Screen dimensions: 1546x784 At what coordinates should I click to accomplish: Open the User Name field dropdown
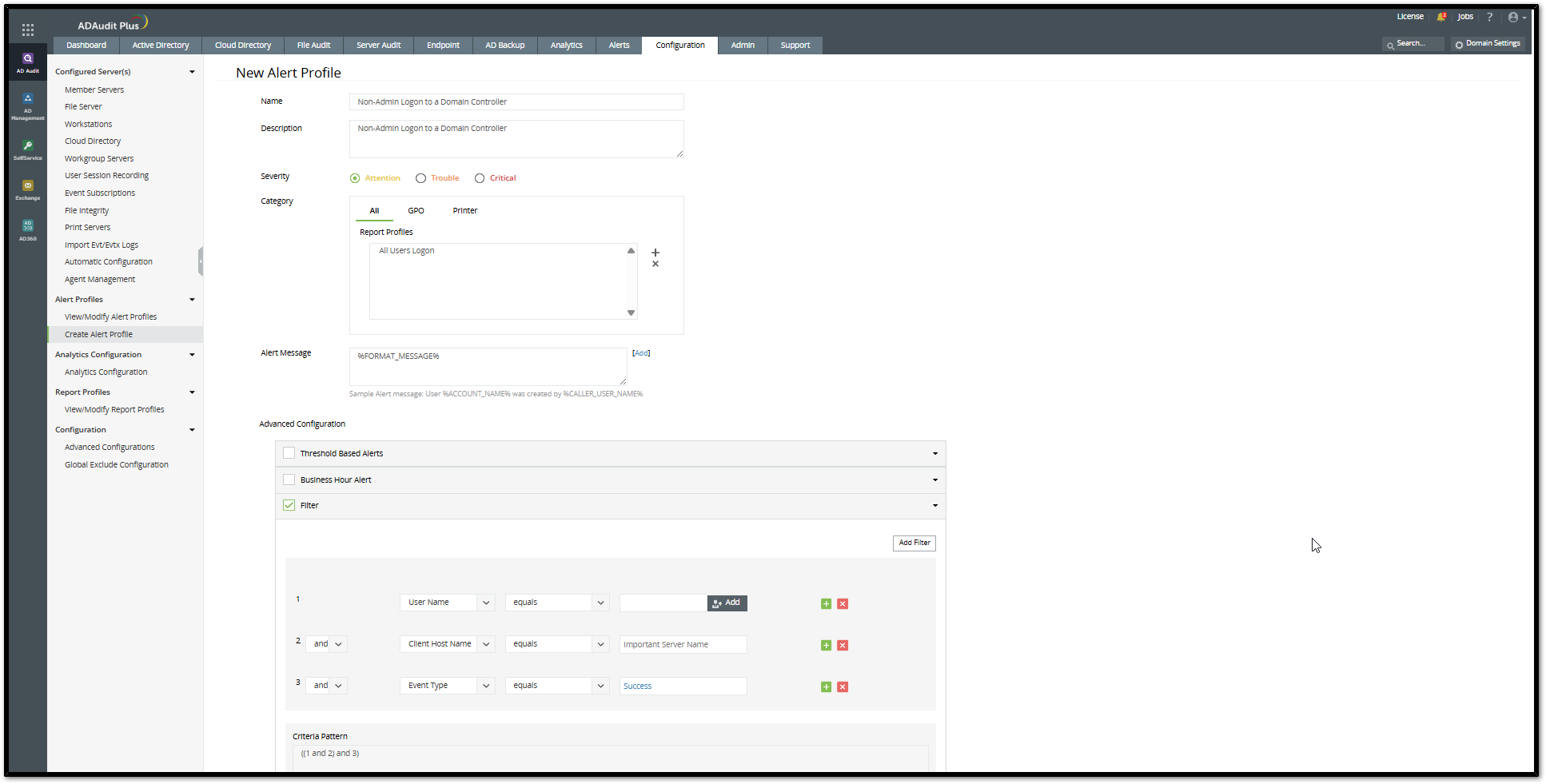click(x=486, y=603)
